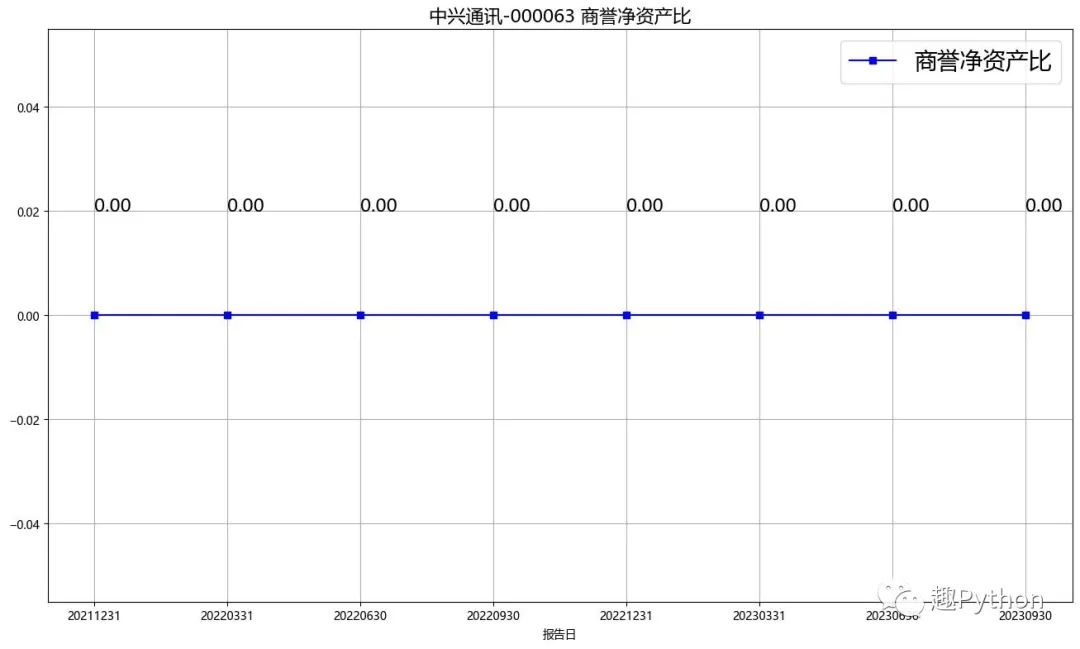1080x649 pixels.
Task: Click x-axis tick label 20220331
Action: [x=227, y=616]
